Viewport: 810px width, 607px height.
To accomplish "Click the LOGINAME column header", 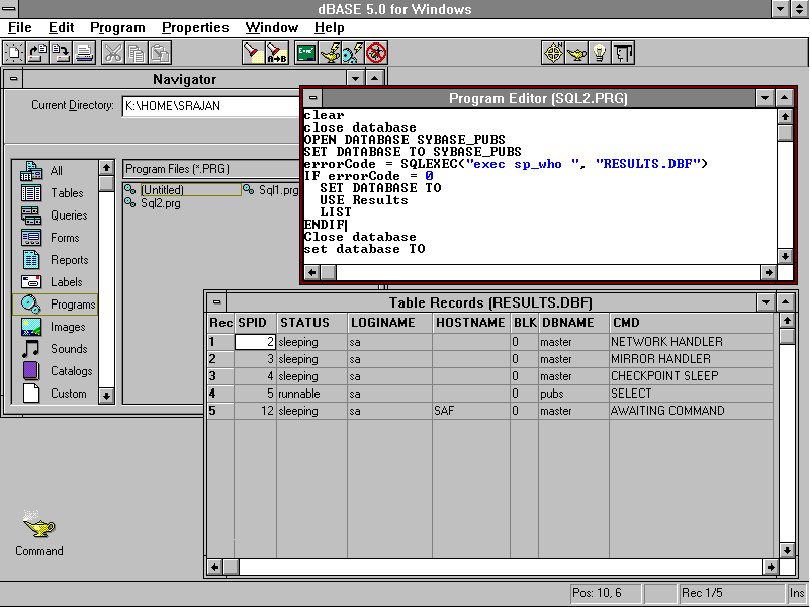I will pos(390,322).
